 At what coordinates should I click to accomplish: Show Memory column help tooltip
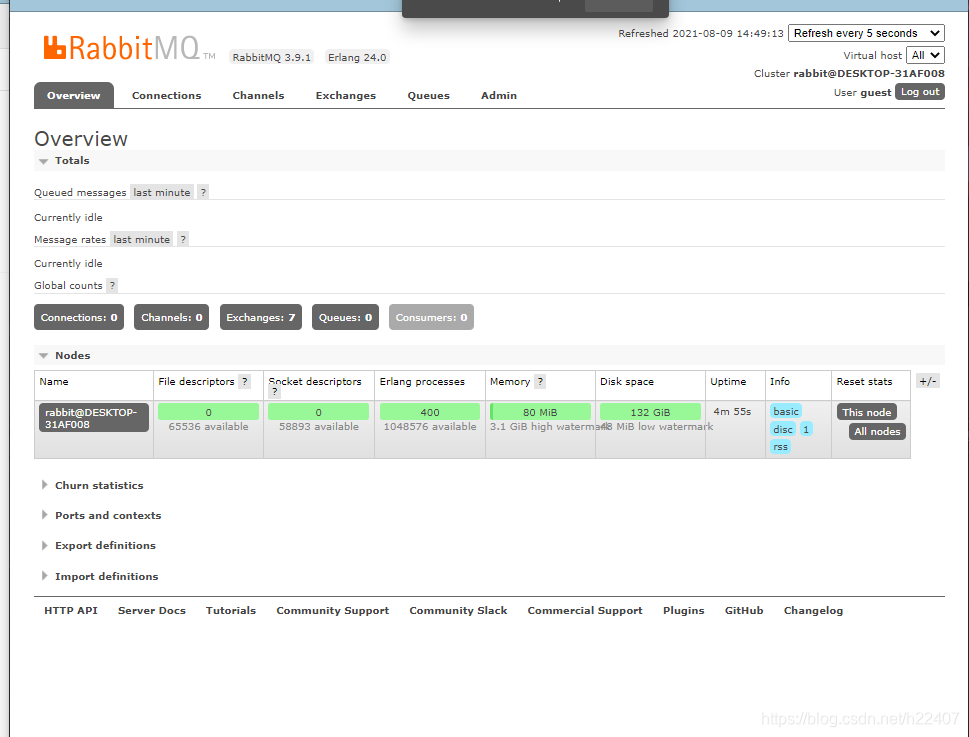point(540,381)
